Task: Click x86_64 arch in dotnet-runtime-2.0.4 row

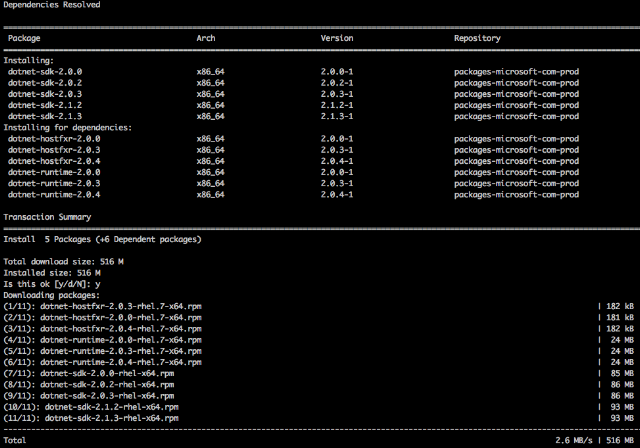Action: point(210,195)
